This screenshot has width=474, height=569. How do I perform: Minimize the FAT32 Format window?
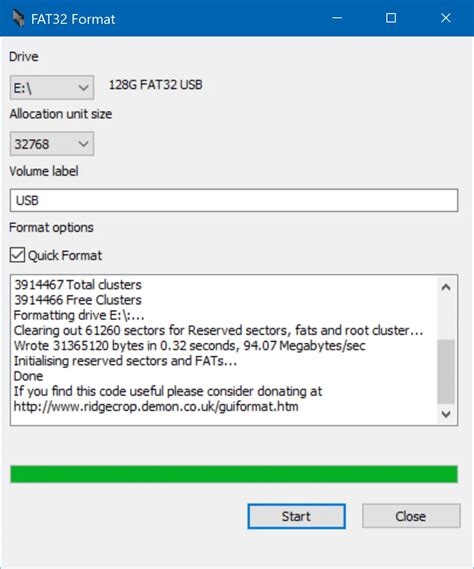[337, 18]
